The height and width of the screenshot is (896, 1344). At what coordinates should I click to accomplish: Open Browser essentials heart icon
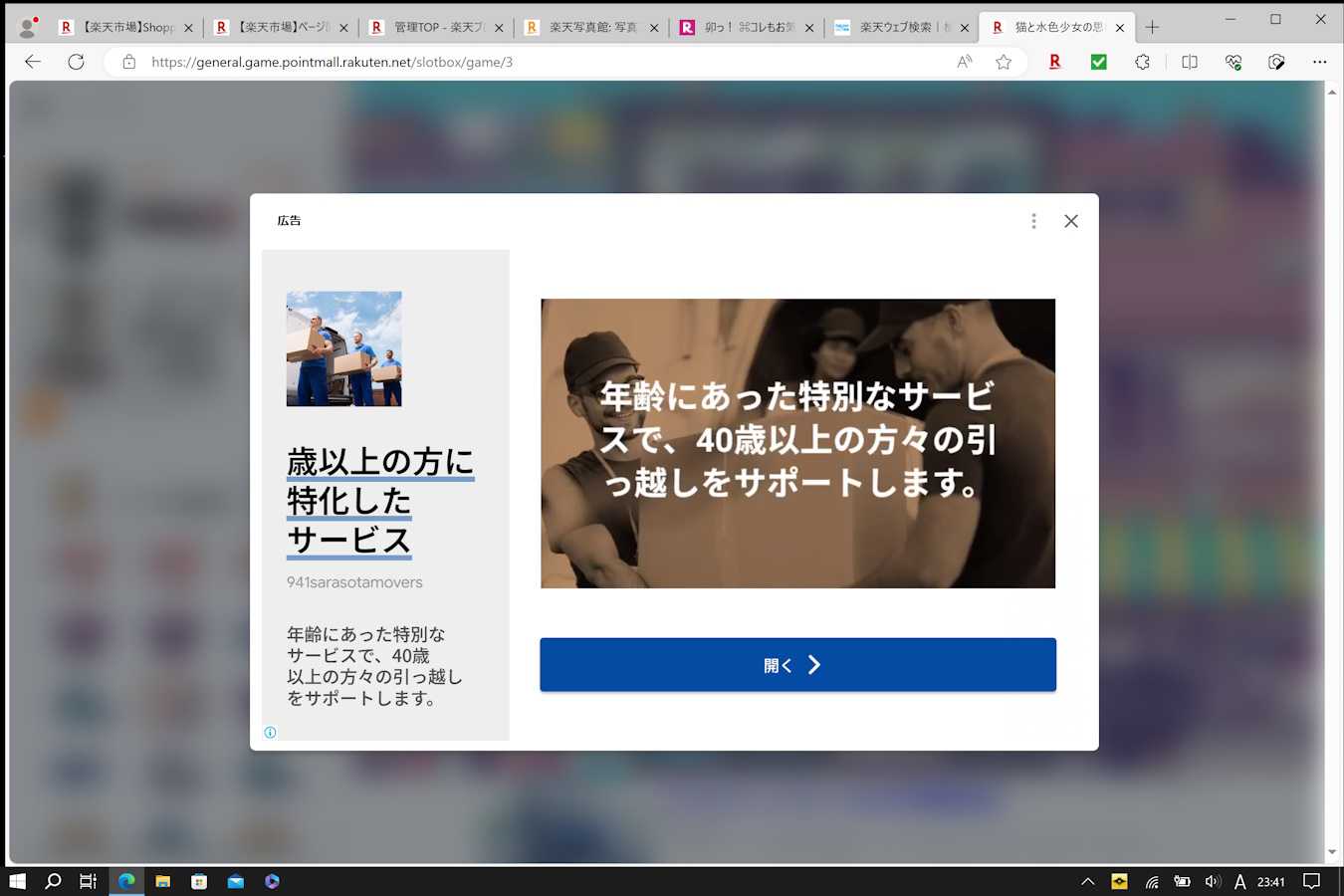[x=1233, y=62]
